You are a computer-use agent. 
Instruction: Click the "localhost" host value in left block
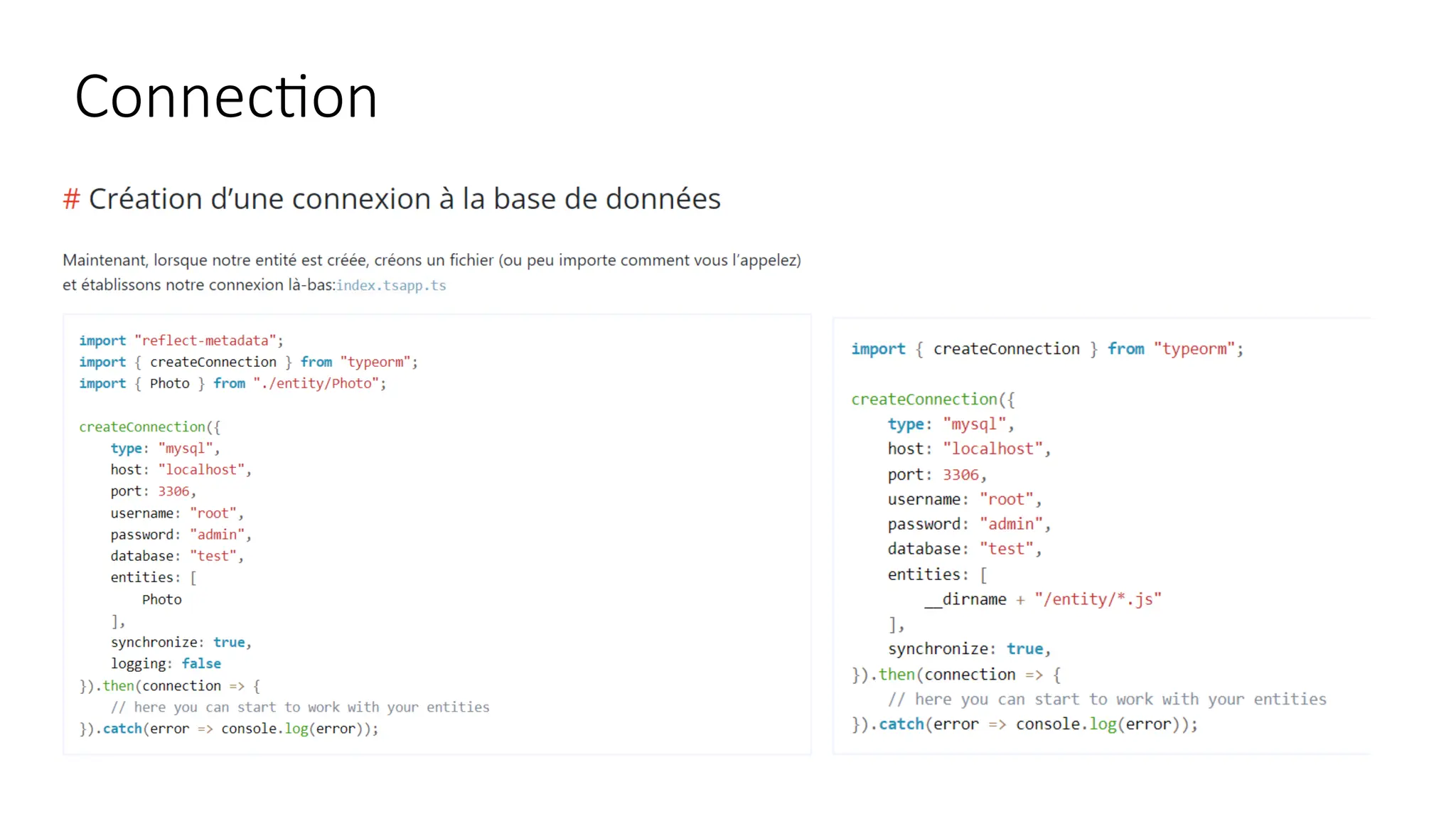click(200, 470)
